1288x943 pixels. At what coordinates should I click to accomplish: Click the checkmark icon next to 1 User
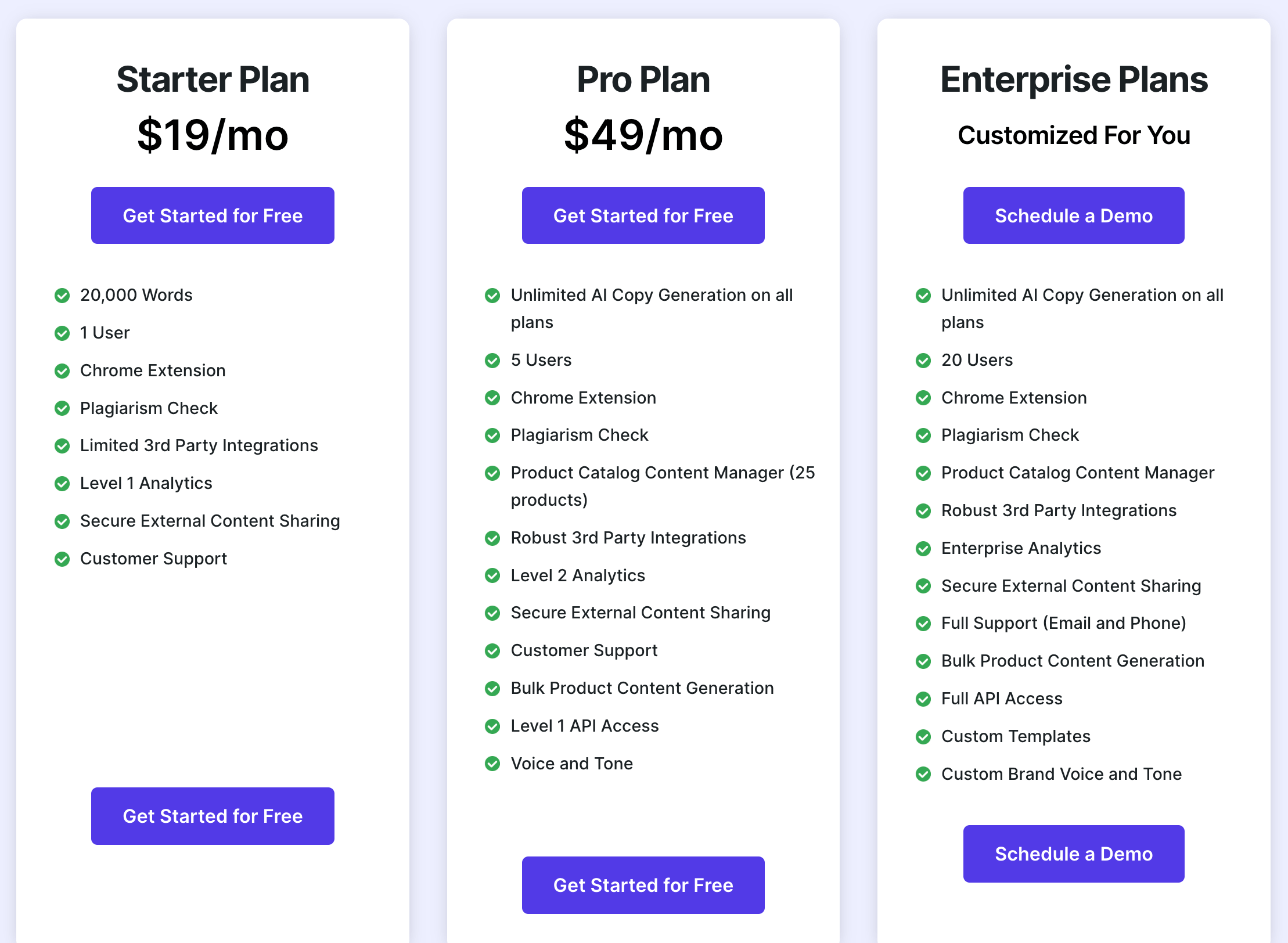62,333
